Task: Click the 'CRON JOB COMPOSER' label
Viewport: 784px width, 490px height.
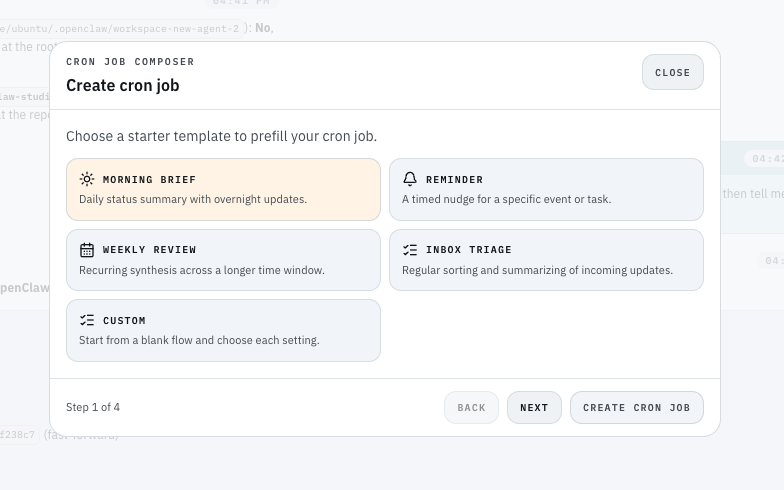Action: pyautogui.click(x=130, y=62)
